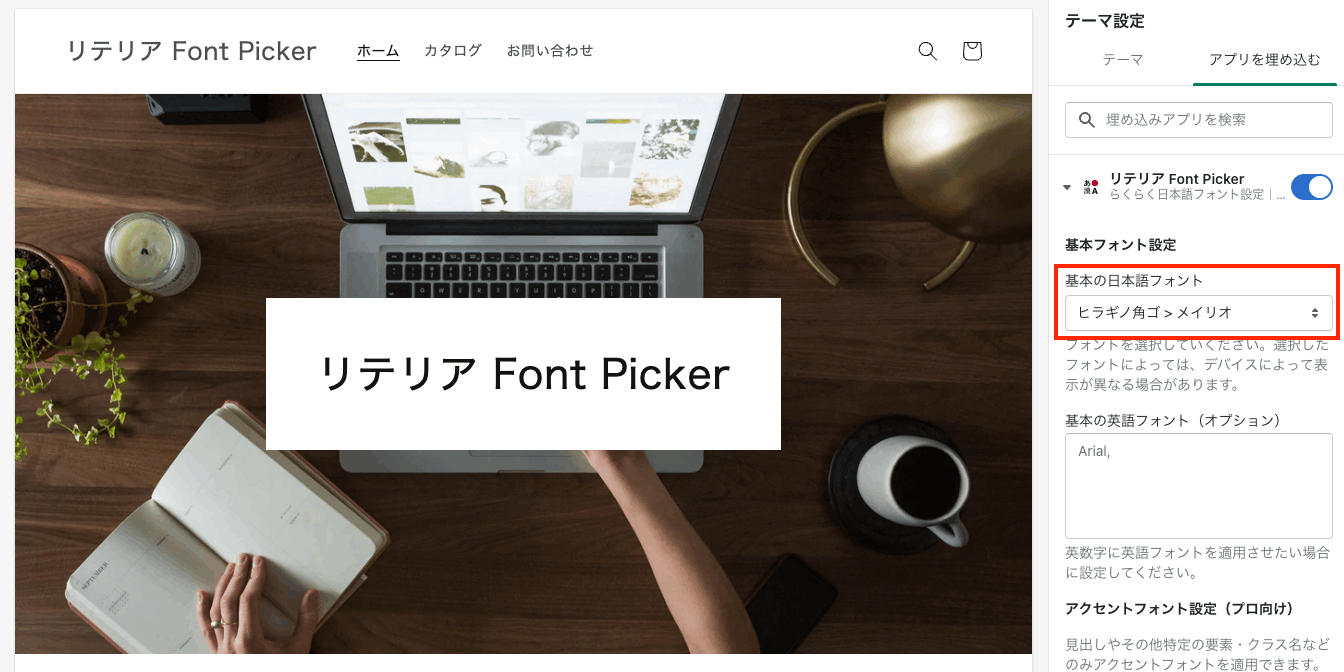This screenshot has height=672, width=1344.
Task: Open the shopping cart icon
Action: pos(972,51)
